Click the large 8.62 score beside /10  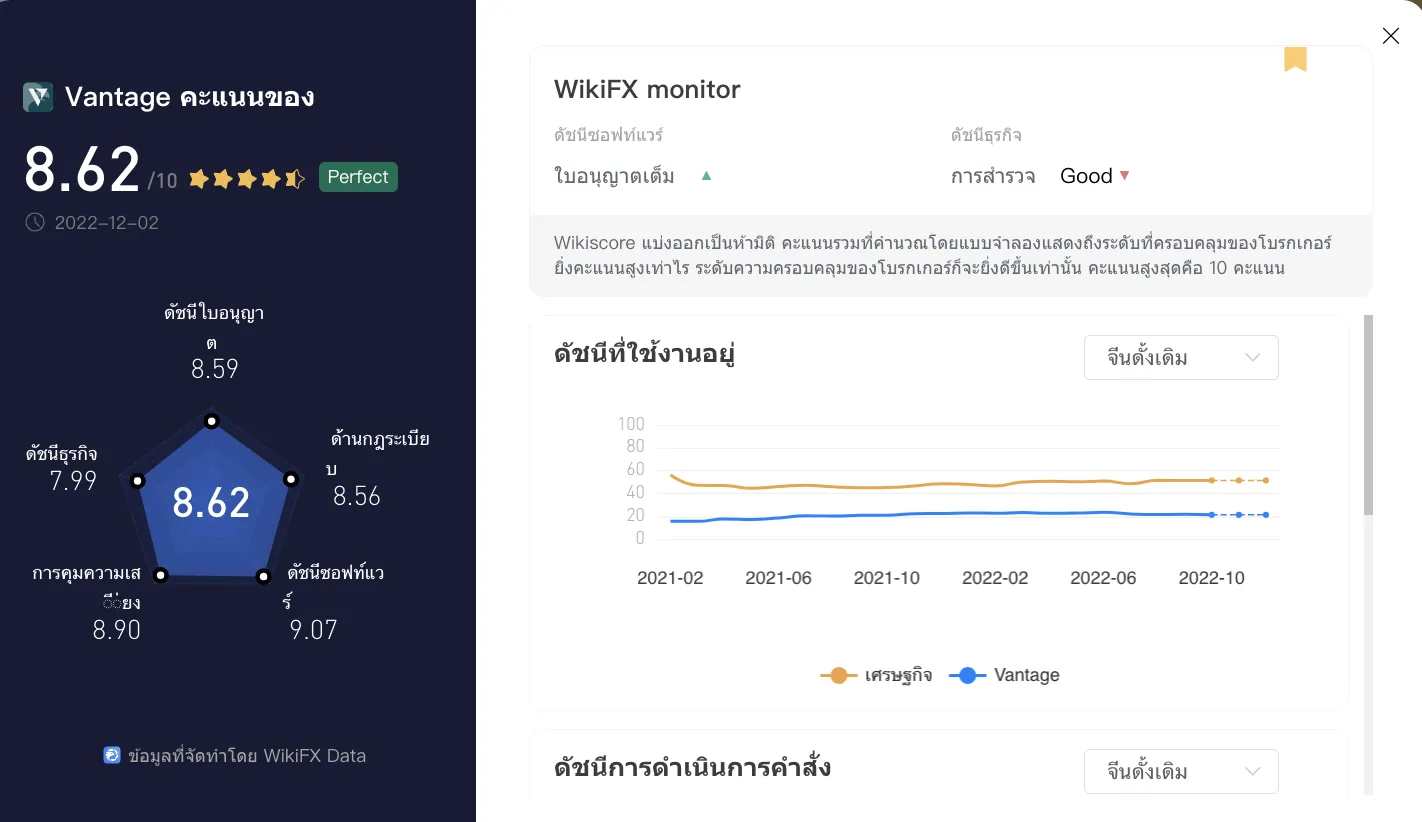click(x=82, y=170)
